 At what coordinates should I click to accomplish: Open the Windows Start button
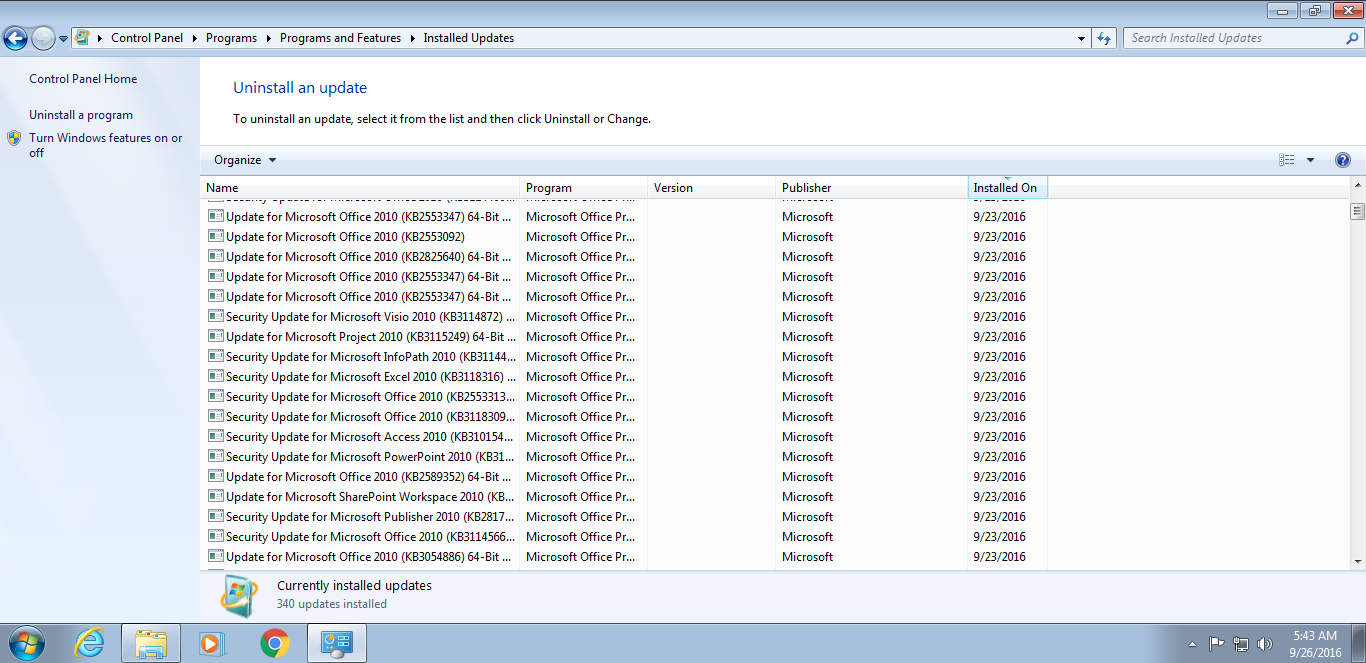point(26,643)
